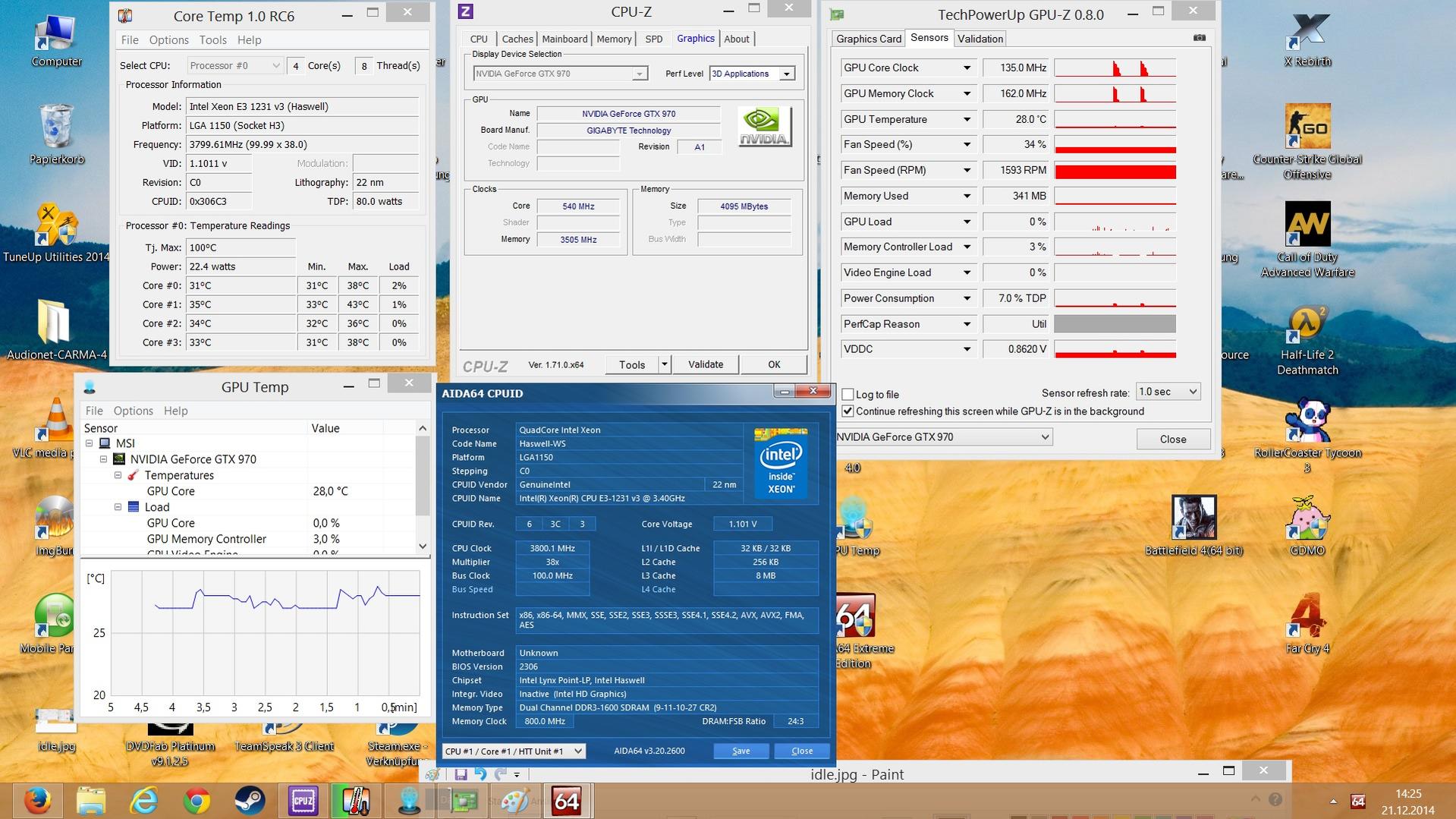Click the Close button in AIDA64 CPUID

click(x=802, y=751)
